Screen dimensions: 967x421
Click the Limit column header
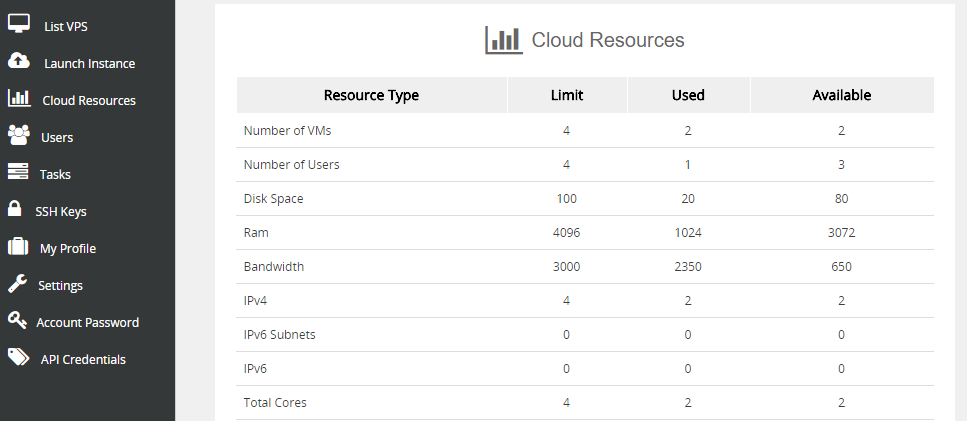click(x=567, y=96)
